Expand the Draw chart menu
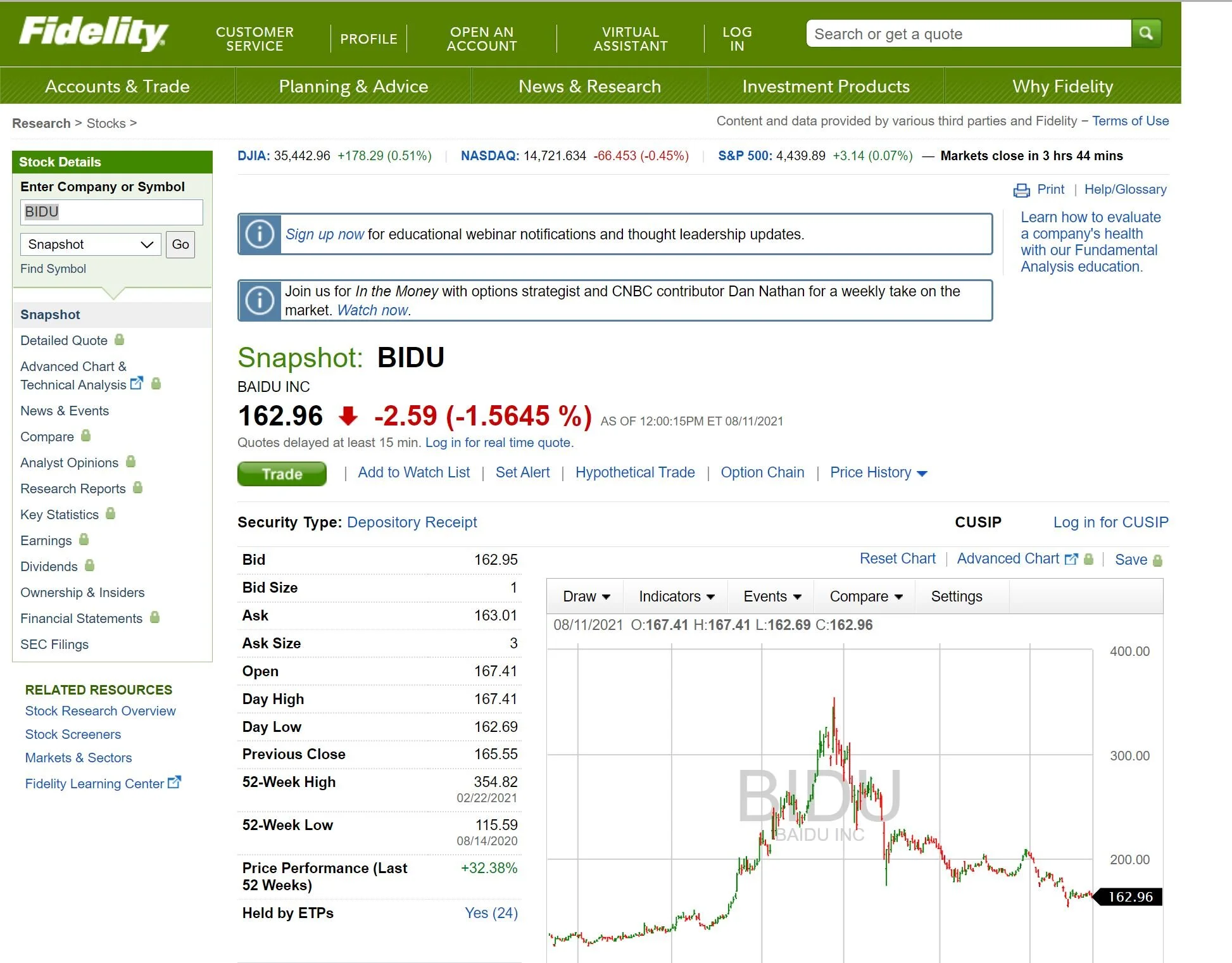 click(x=586, y=596)
